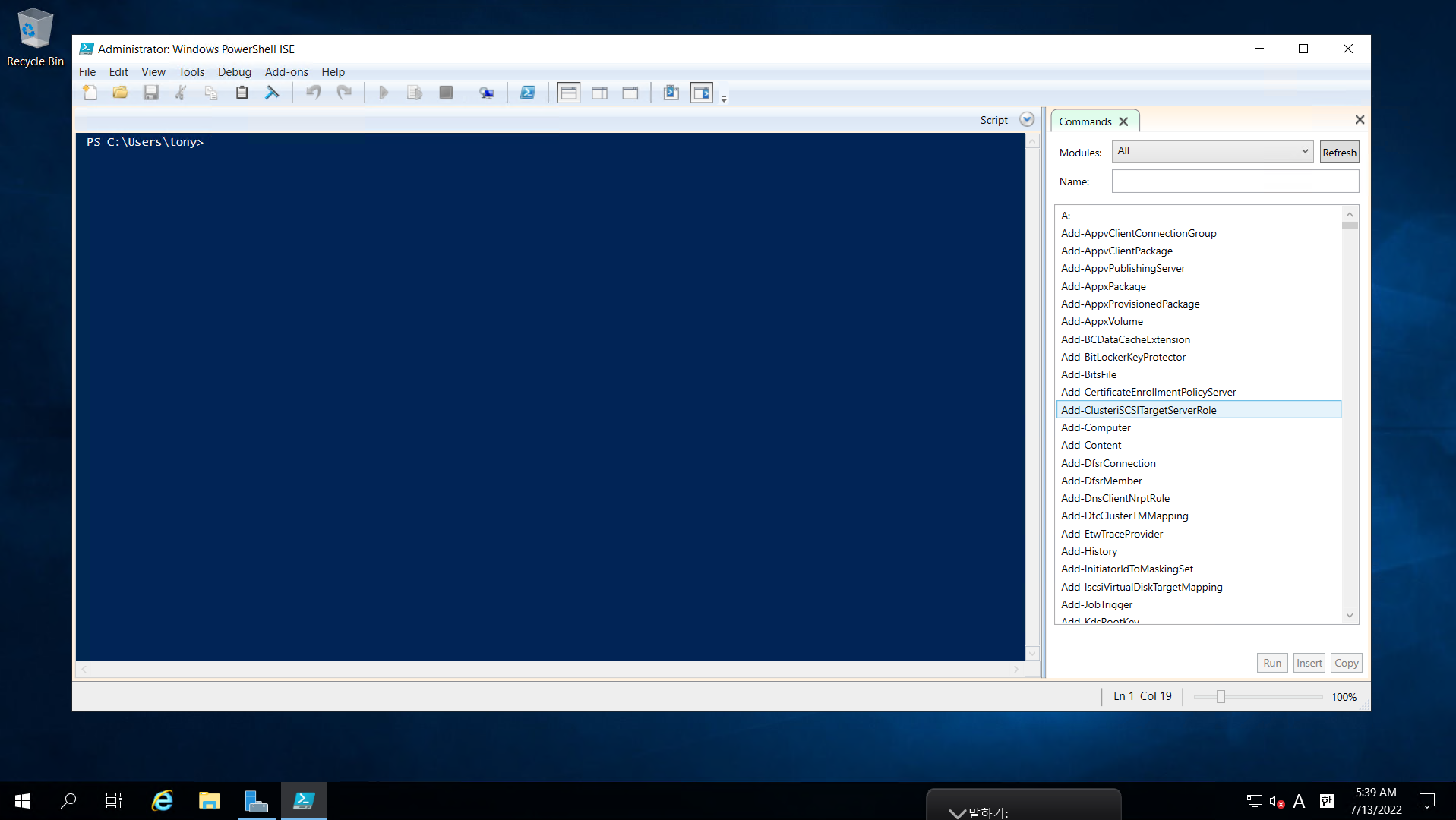The height and width of the screenshot is (820, 1456).
Task: Open taskbar search magnifier
Action: point(68,800)
